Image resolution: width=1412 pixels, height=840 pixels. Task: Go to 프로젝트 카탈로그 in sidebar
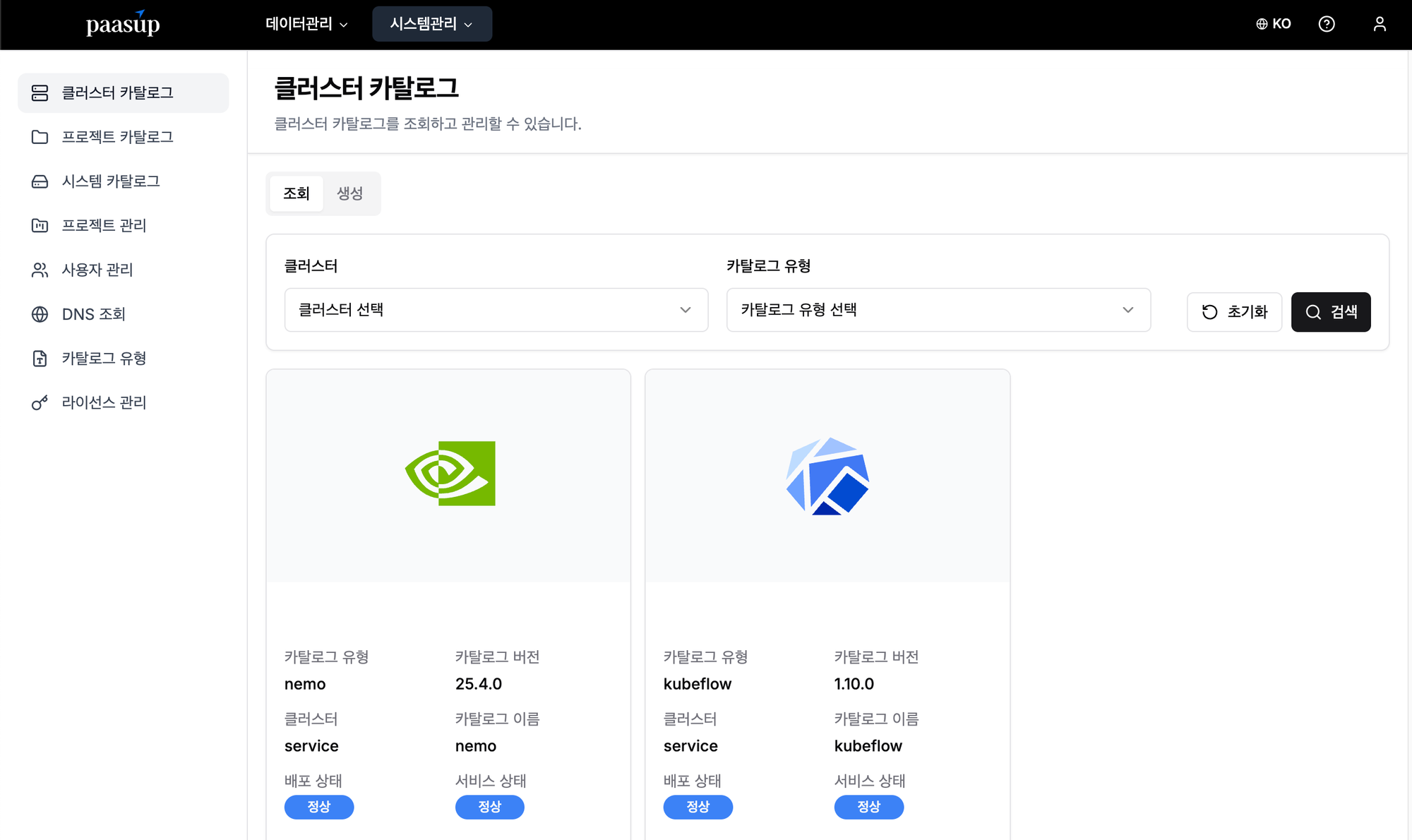point(124,137)
